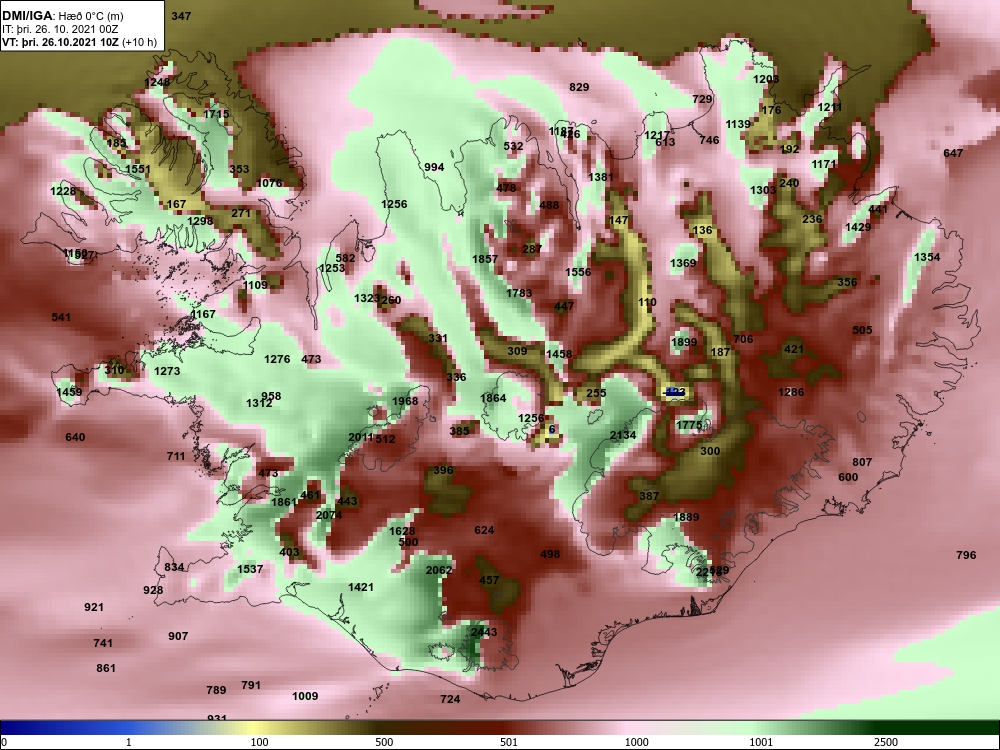The image size is (1000, 750).
Task: Click the map value 1537
Action: point(250,569)
